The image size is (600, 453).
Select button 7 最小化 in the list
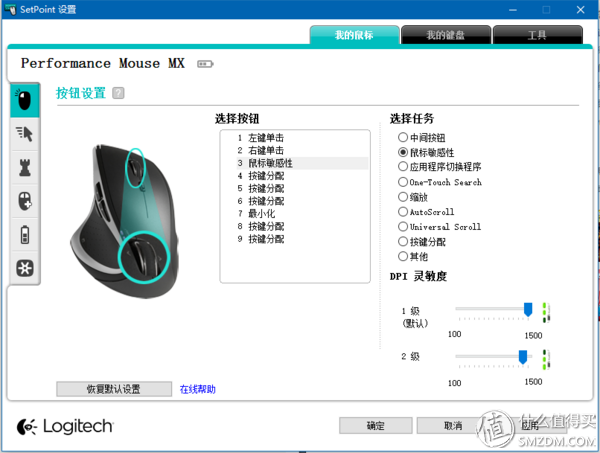pyautogui.click(x=302, y=213)
